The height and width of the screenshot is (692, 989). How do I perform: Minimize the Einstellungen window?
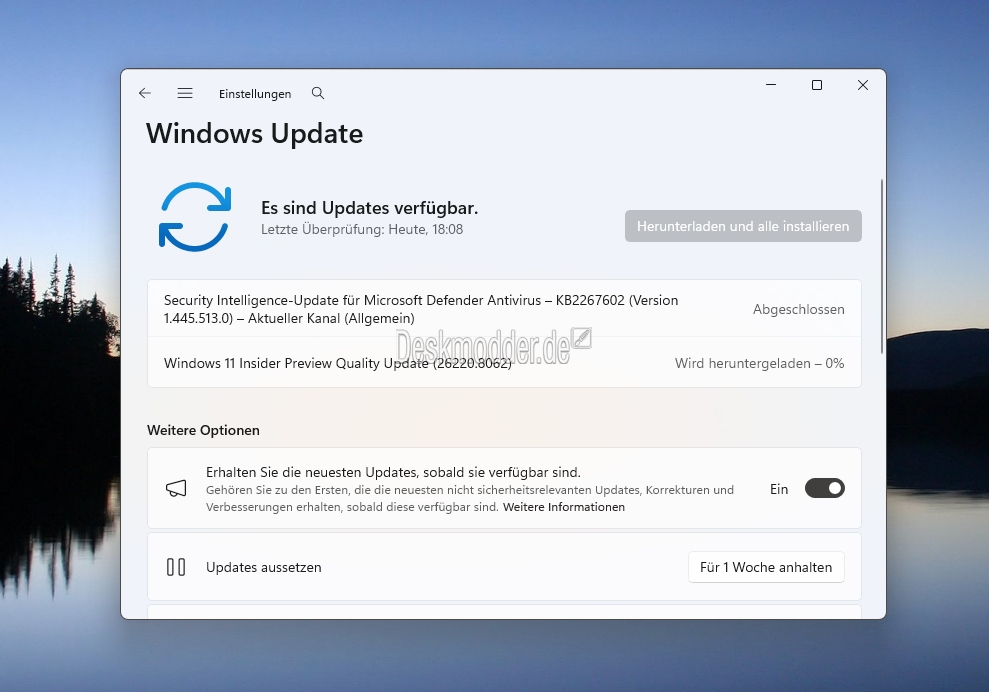(x=770, y=86)
